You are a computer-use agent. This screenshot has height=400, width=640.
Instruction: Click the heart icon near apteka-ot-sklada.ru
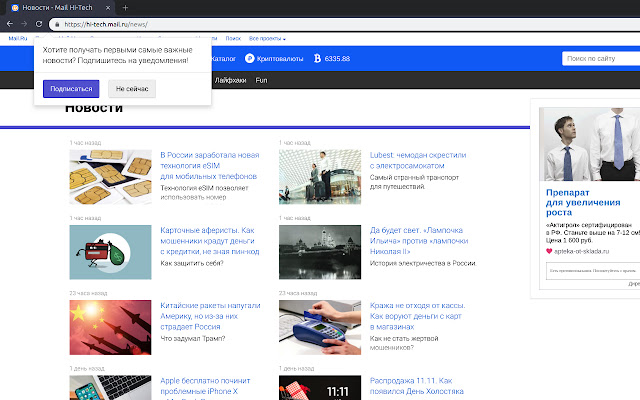pyautogui.click(x=549, y=251)
